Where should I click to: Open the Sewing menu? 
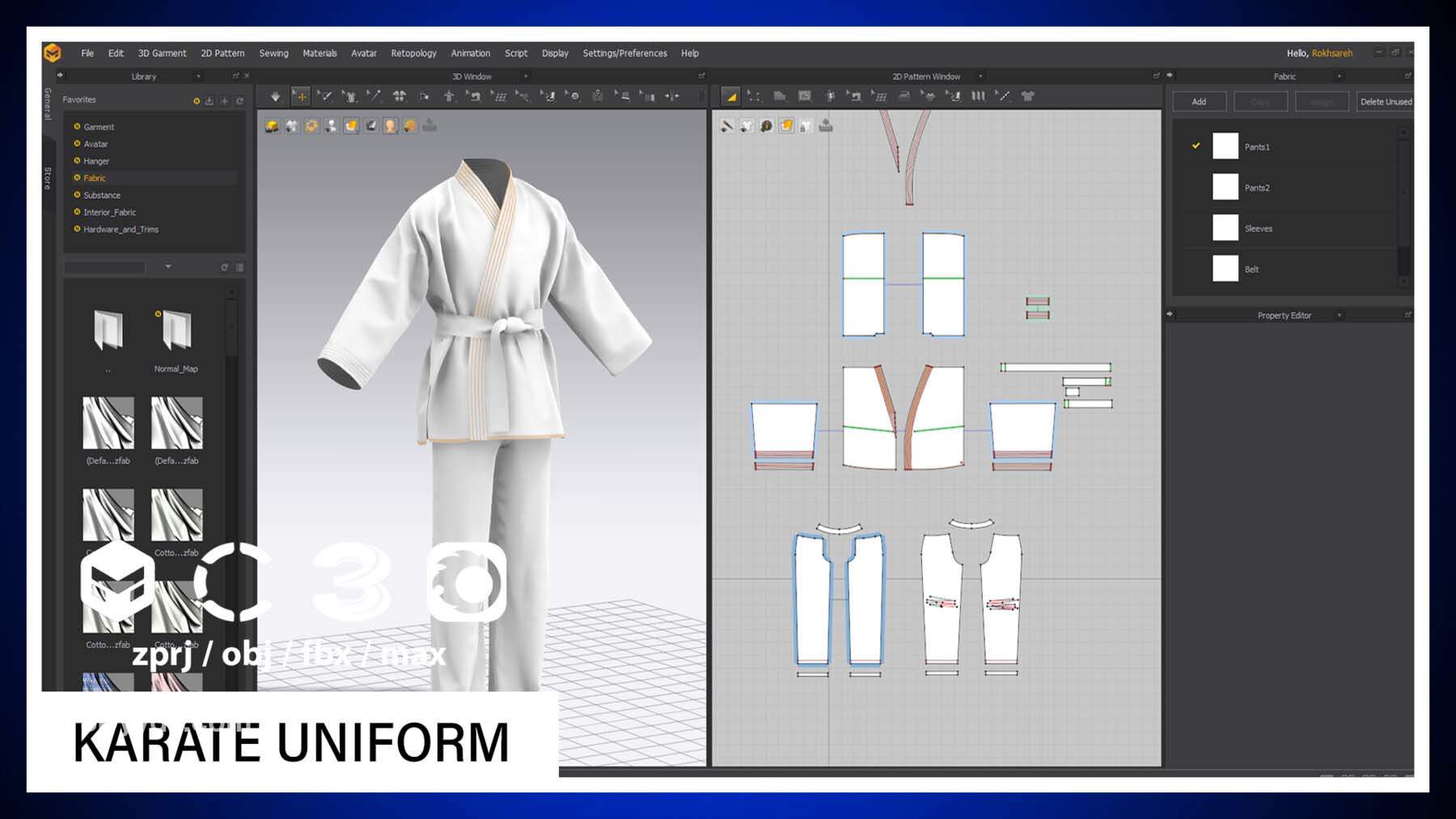273,53
